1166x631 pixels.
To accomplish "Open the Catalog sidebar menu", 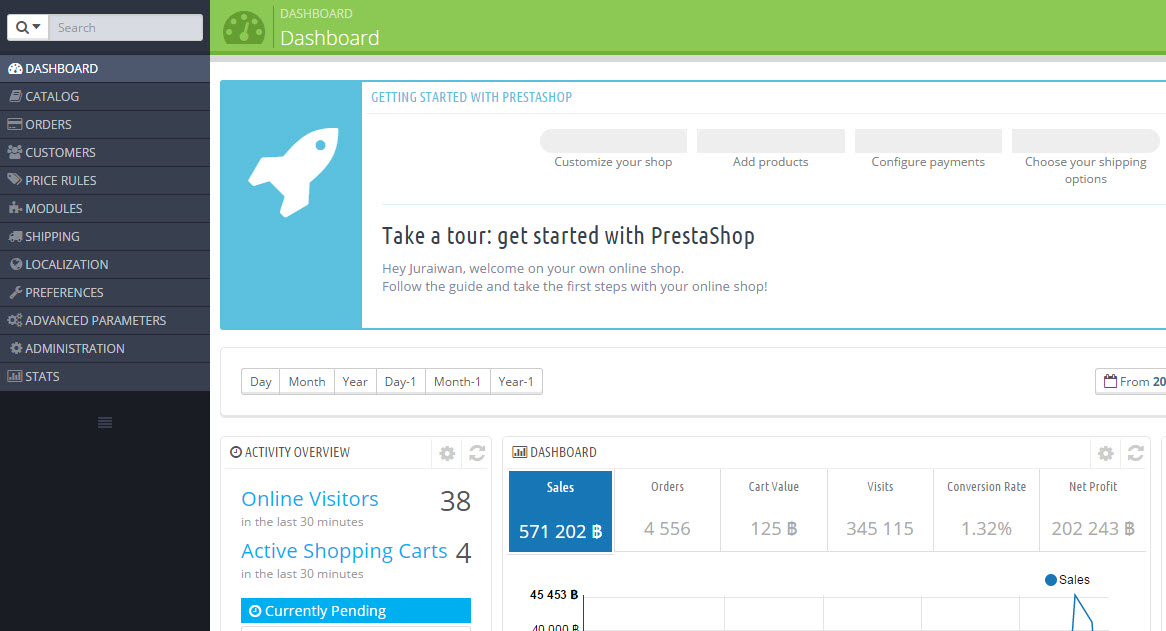I will 105,97.
